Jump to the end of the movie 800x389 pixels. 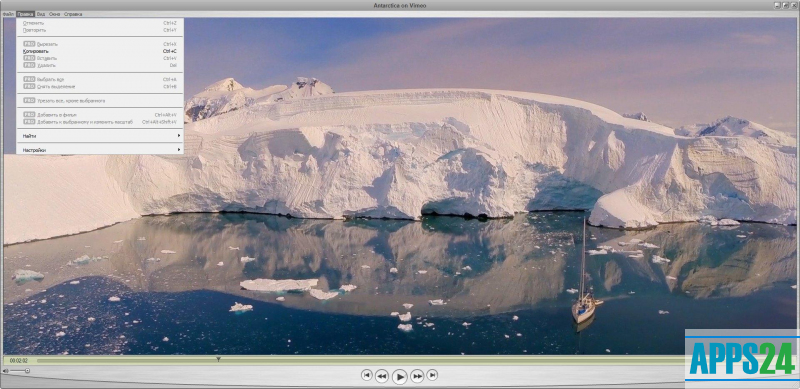[432, 375]
